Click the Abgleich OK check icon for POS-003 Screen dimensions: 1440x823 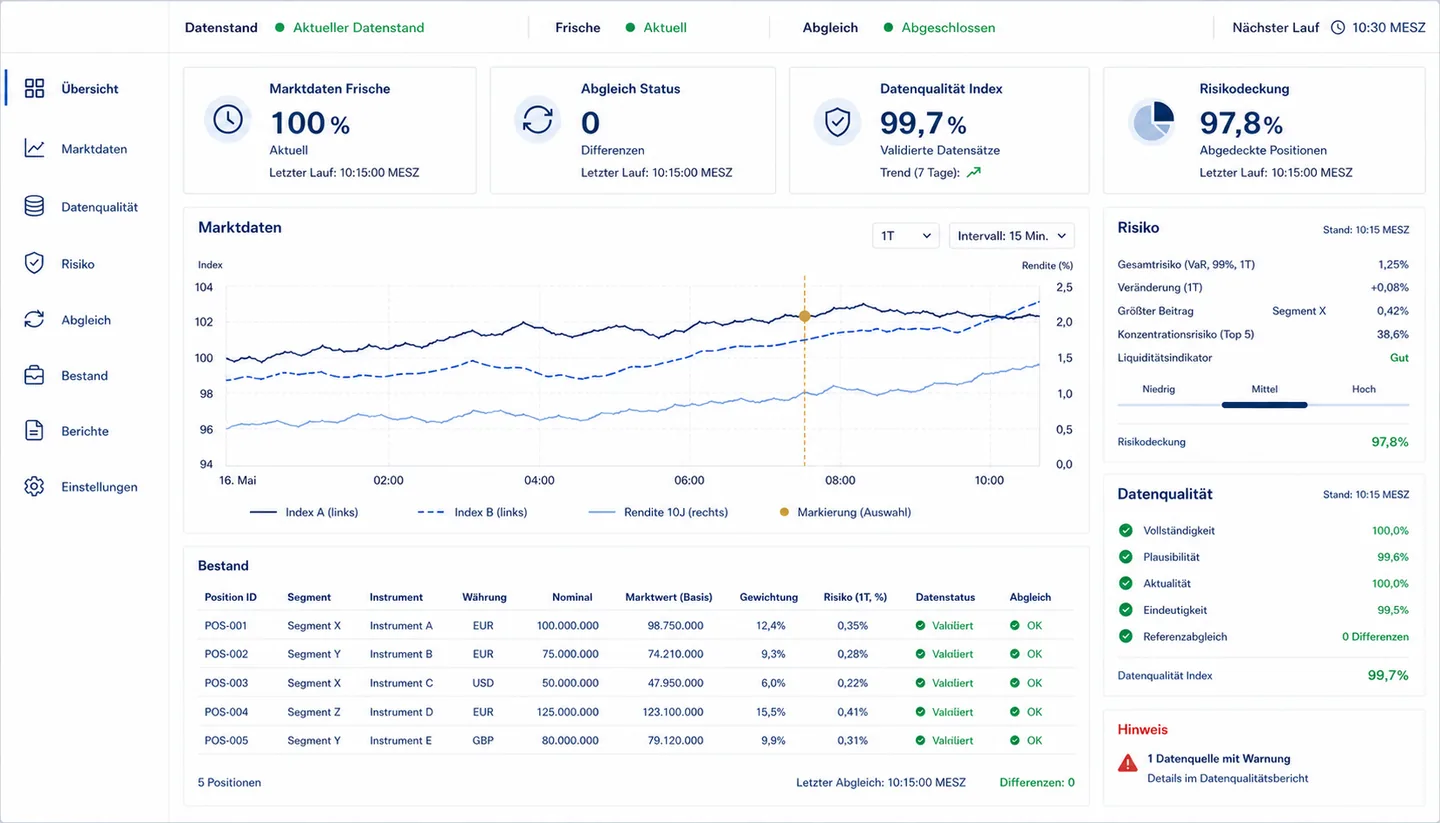[1015, 683]
